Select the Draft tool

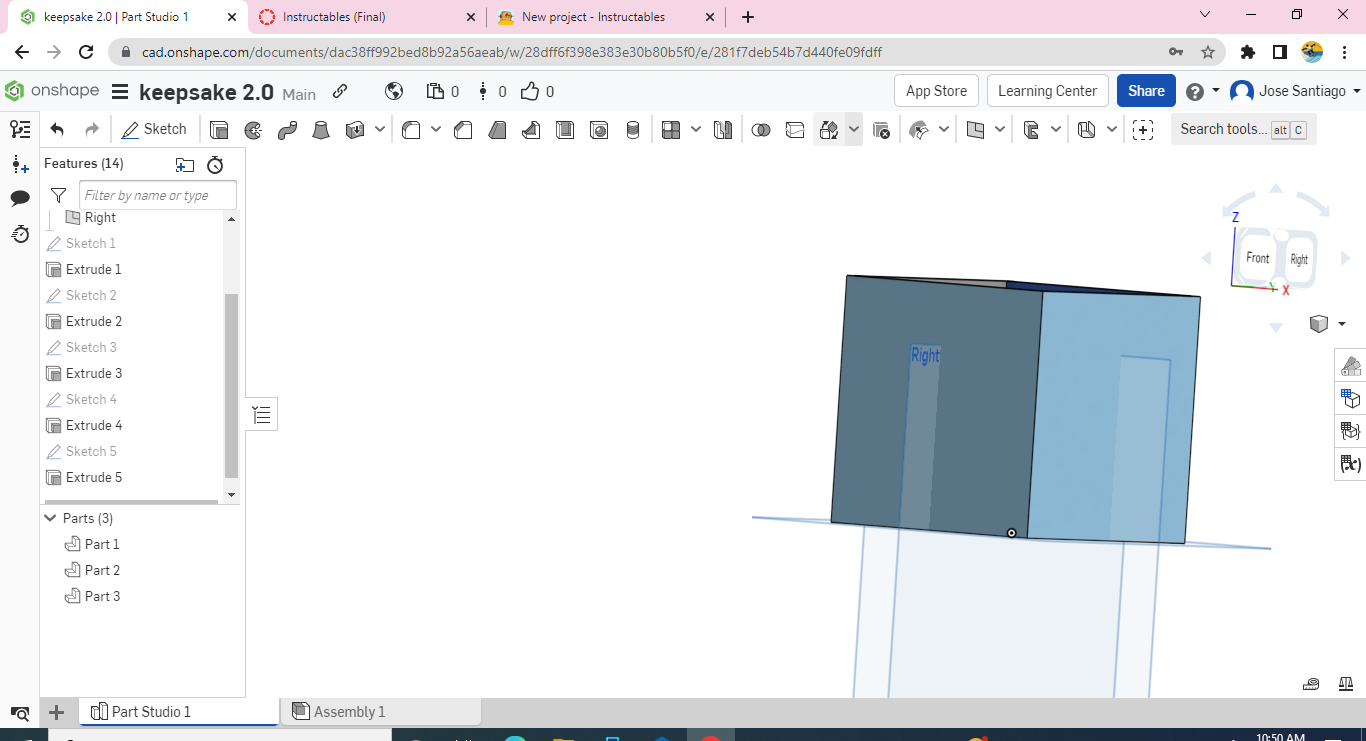(497, 130)
